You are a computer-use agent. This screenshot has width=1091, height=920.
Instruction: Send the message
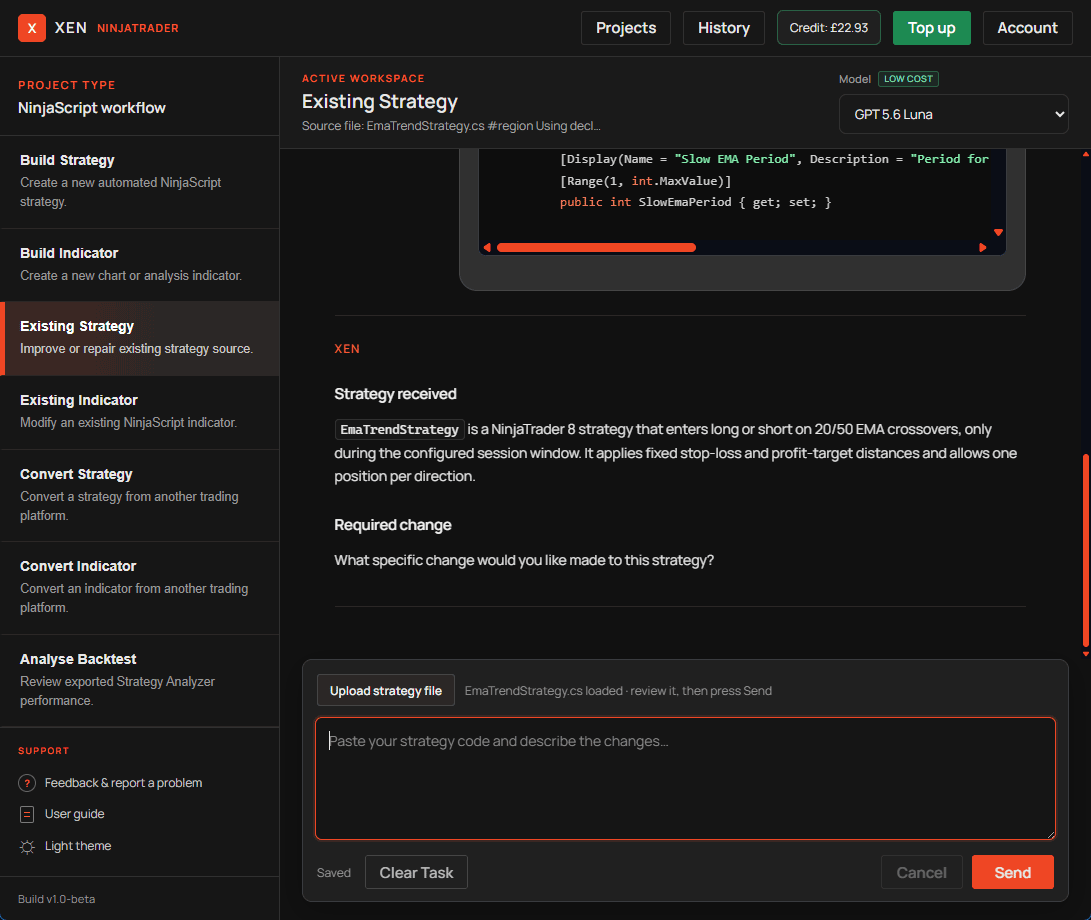click(1012, 872)
